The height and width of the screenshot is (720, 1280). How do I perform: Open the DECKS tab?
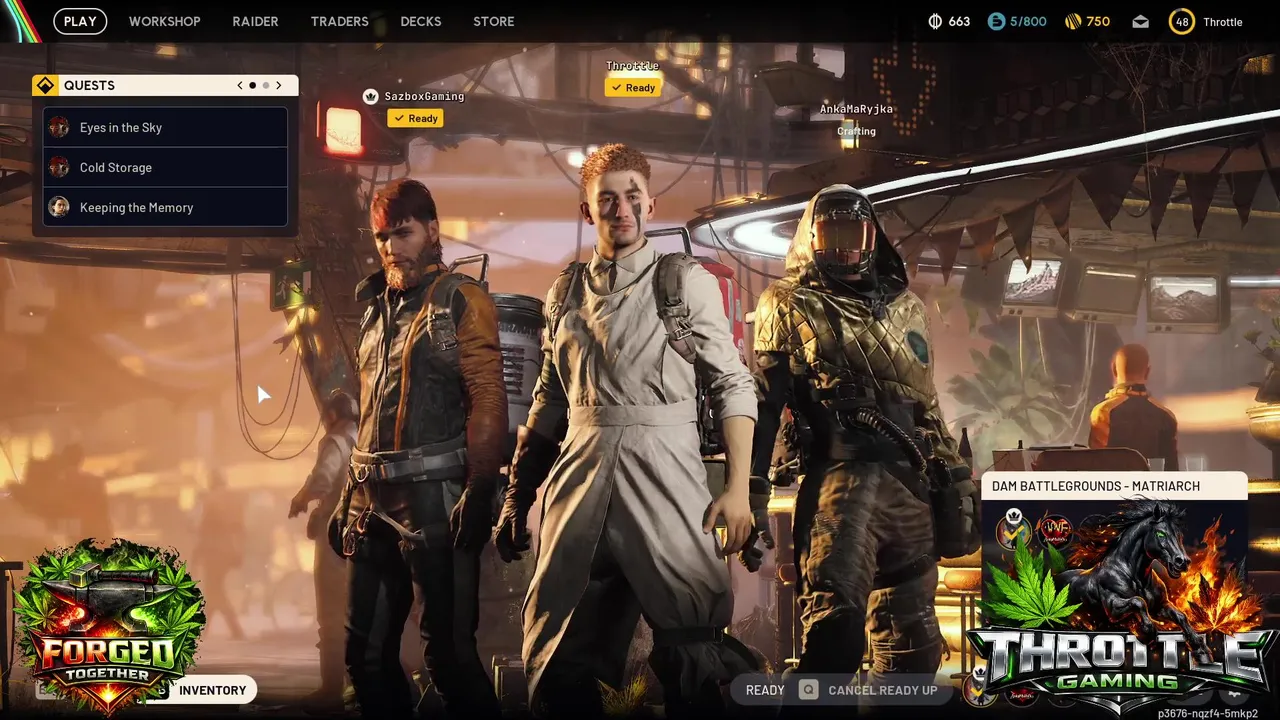tap(420, 21)
